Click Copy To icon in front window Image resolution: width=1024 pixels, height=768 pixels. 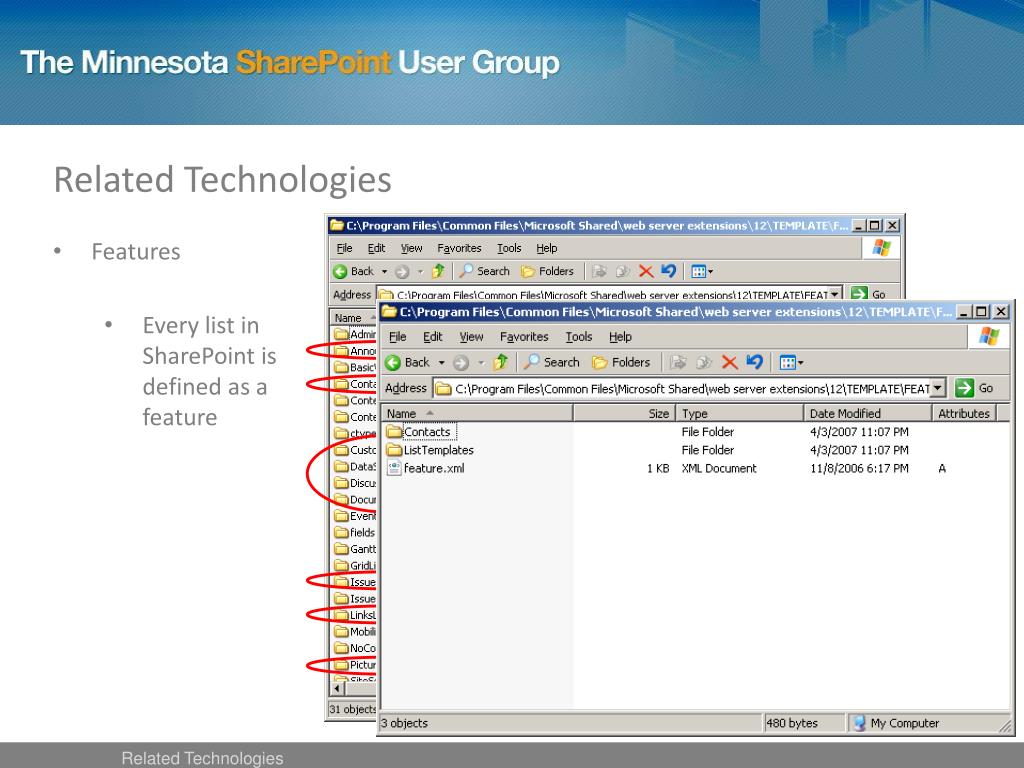click(704, 362)
